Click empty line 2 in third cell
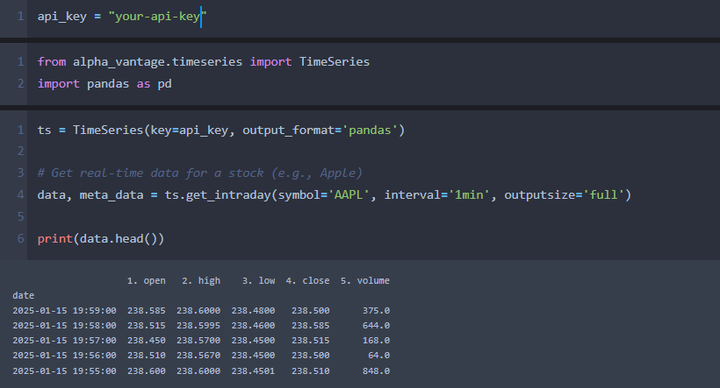Viewport: 720px width, 388px height. 373,151
